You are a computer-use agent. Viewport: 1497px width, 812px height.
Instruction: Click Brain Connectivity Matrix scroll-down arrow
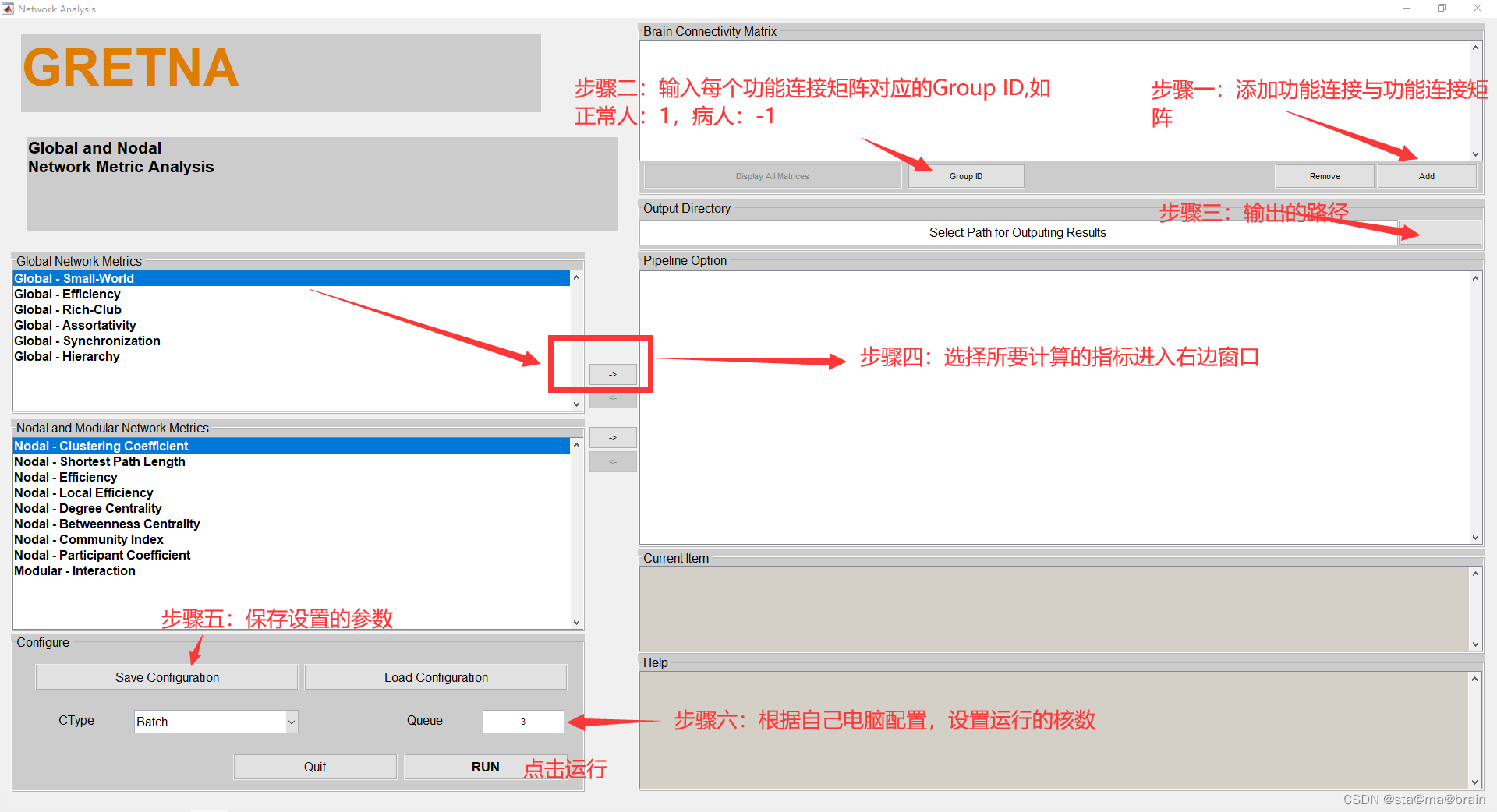coord(1475,154)
